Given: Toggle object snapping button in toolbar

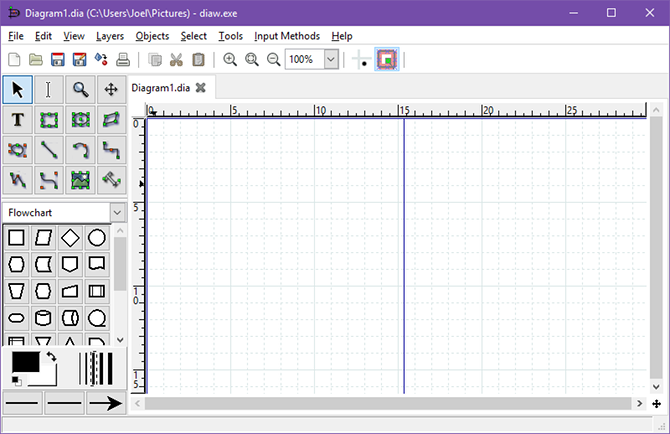Looking at the screenshot, I should (x=387, y=60).
